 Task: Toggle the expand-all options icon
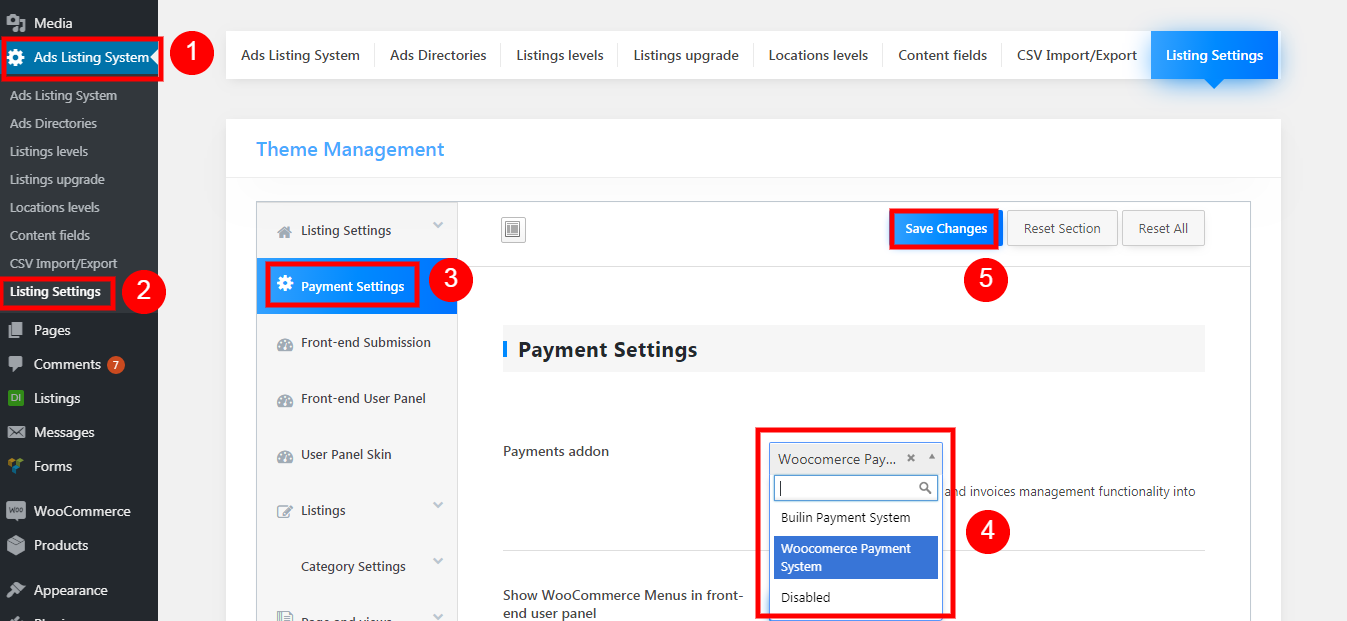(x=513, y=230)
